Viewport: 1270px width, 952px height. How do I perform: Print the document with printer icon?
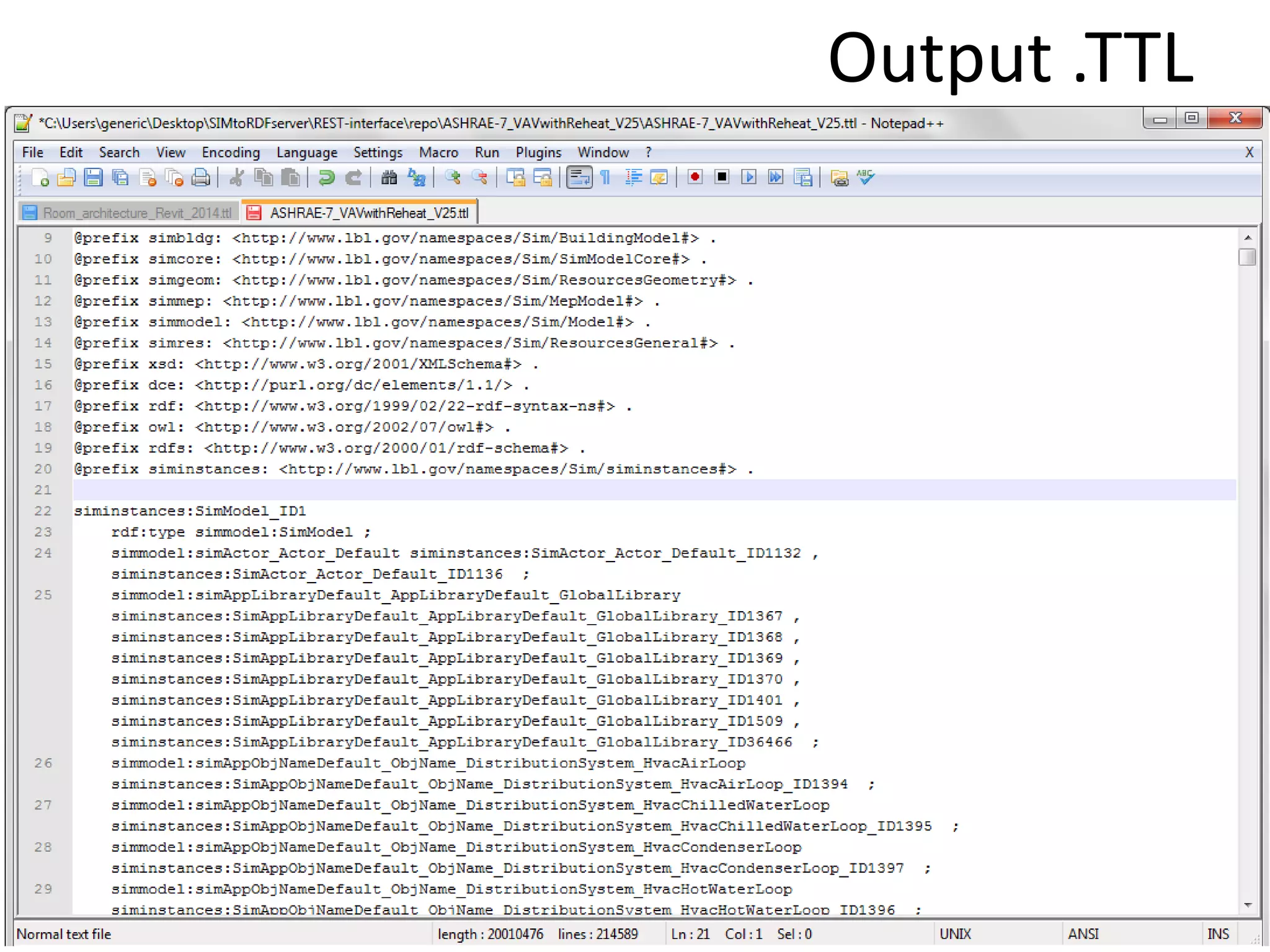tap(201, 178)
